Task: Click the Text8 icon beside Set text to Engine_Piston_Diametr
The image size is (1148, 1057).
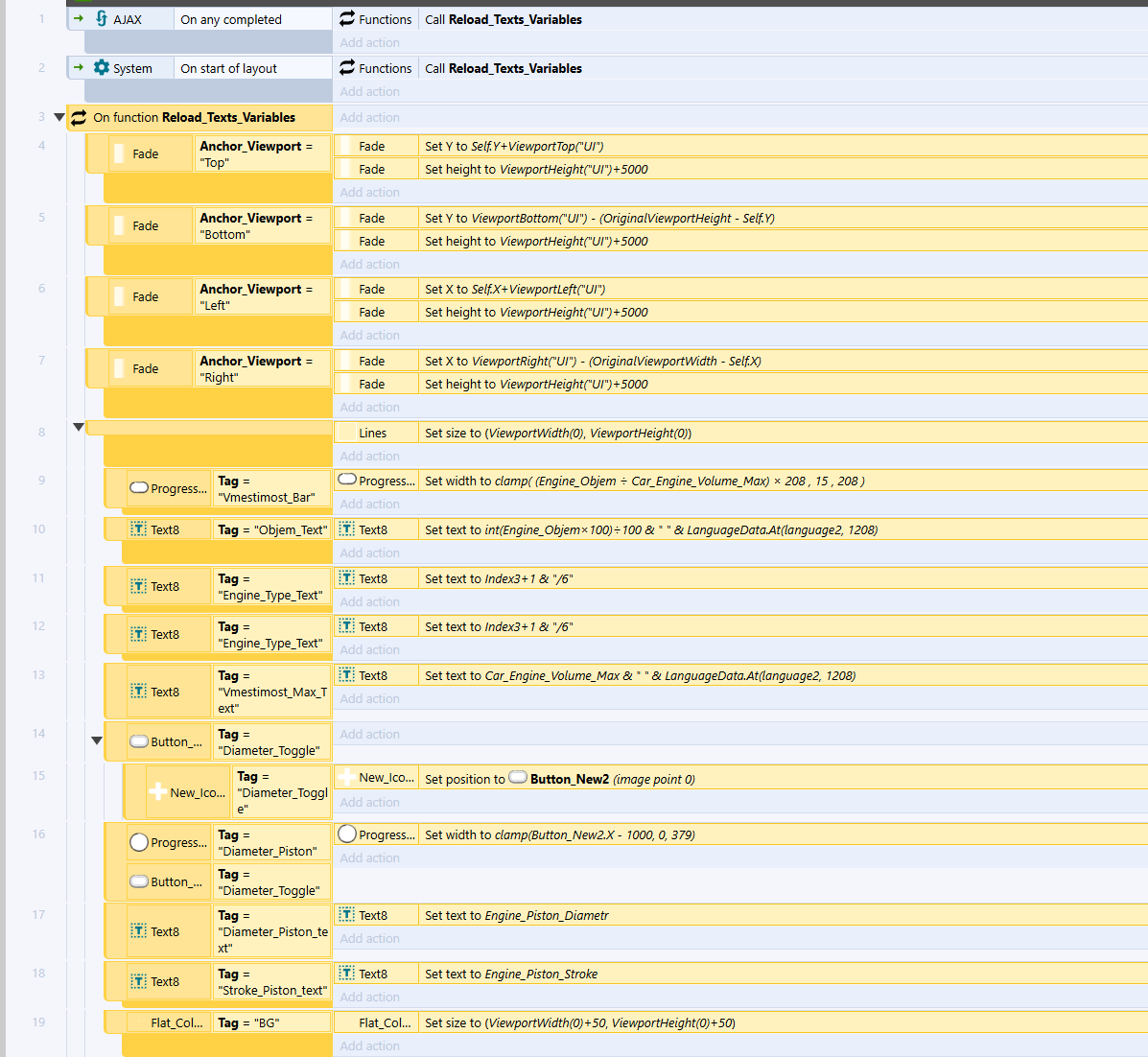Action: (x=347, y=915)
